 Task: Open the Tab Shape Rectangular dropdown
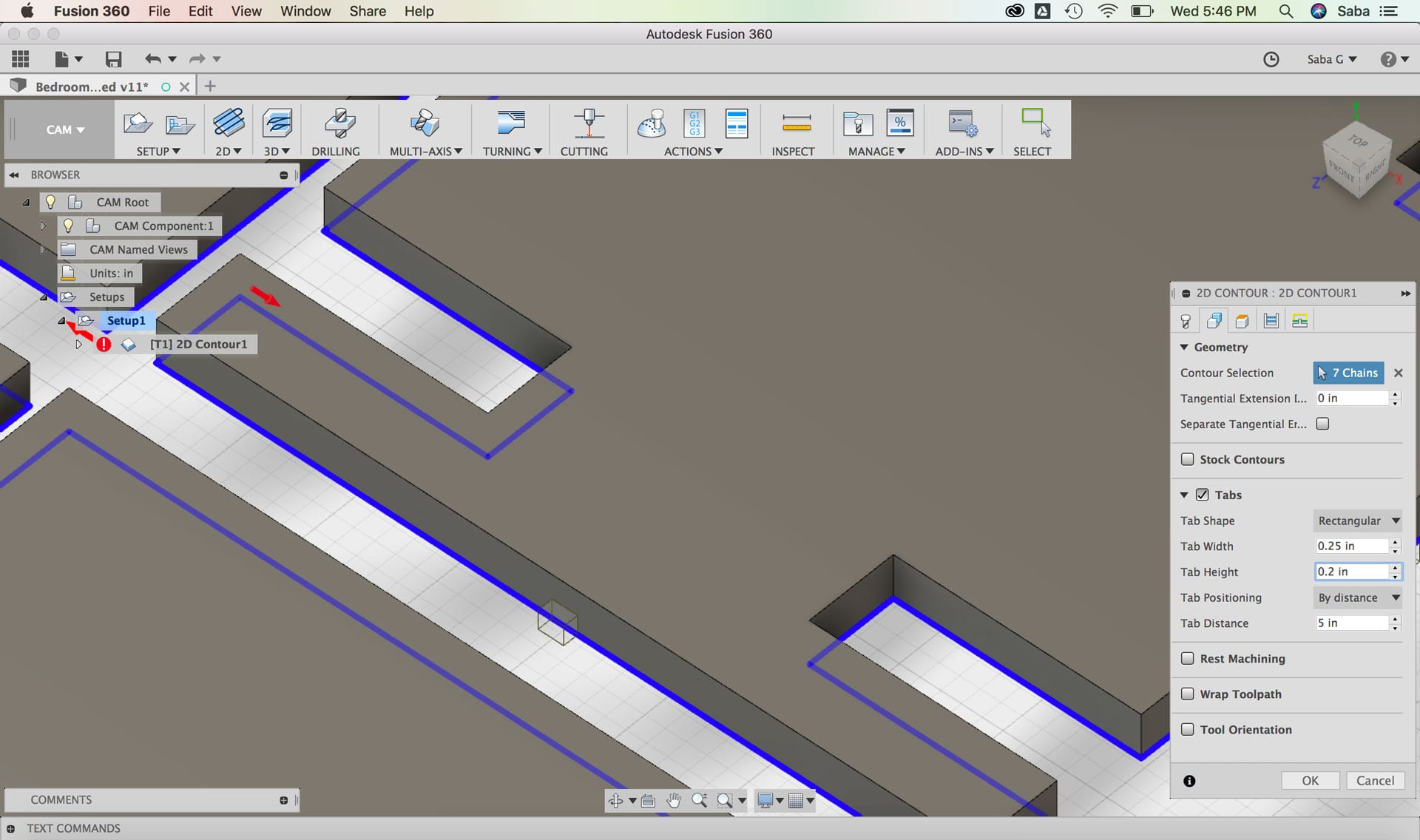(1358, 521)
